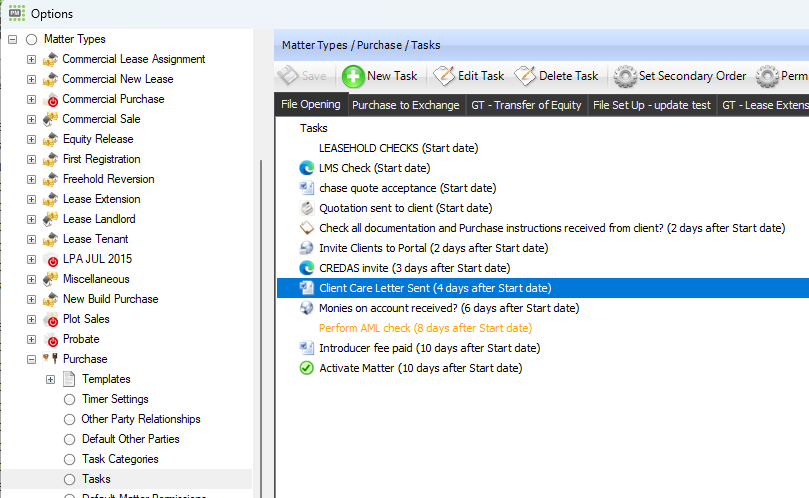The height and width of the screenshot is (498, 809).
Task: Click the Options window app icon
Action: point(17,13)
